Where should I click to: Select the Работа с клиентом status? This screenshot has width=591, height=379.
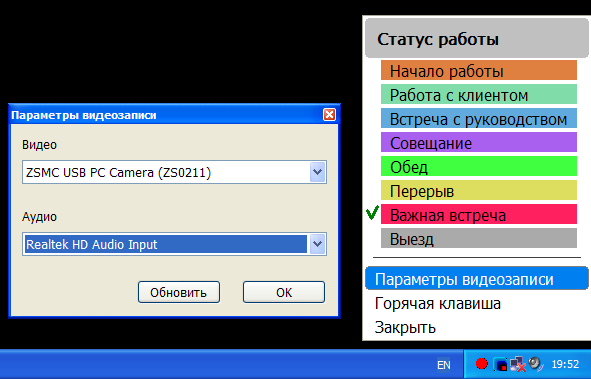[479, 95]
